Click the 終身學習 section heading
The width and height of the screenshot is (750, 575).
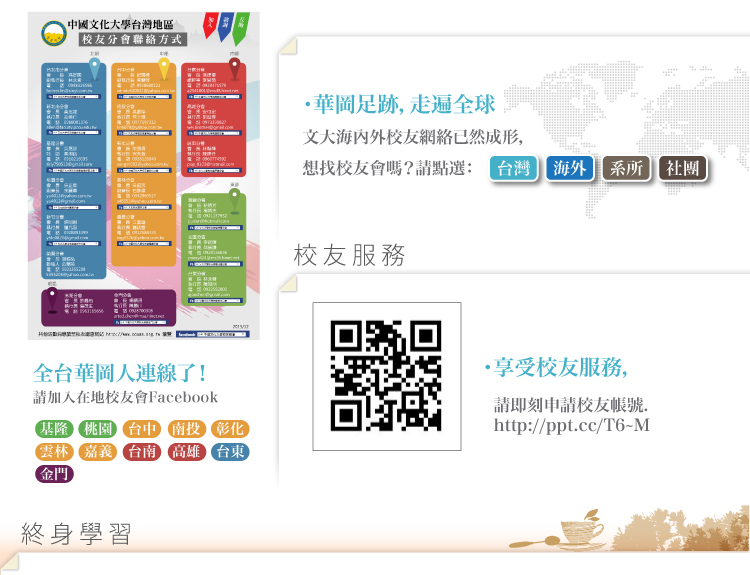pos(76,534)
